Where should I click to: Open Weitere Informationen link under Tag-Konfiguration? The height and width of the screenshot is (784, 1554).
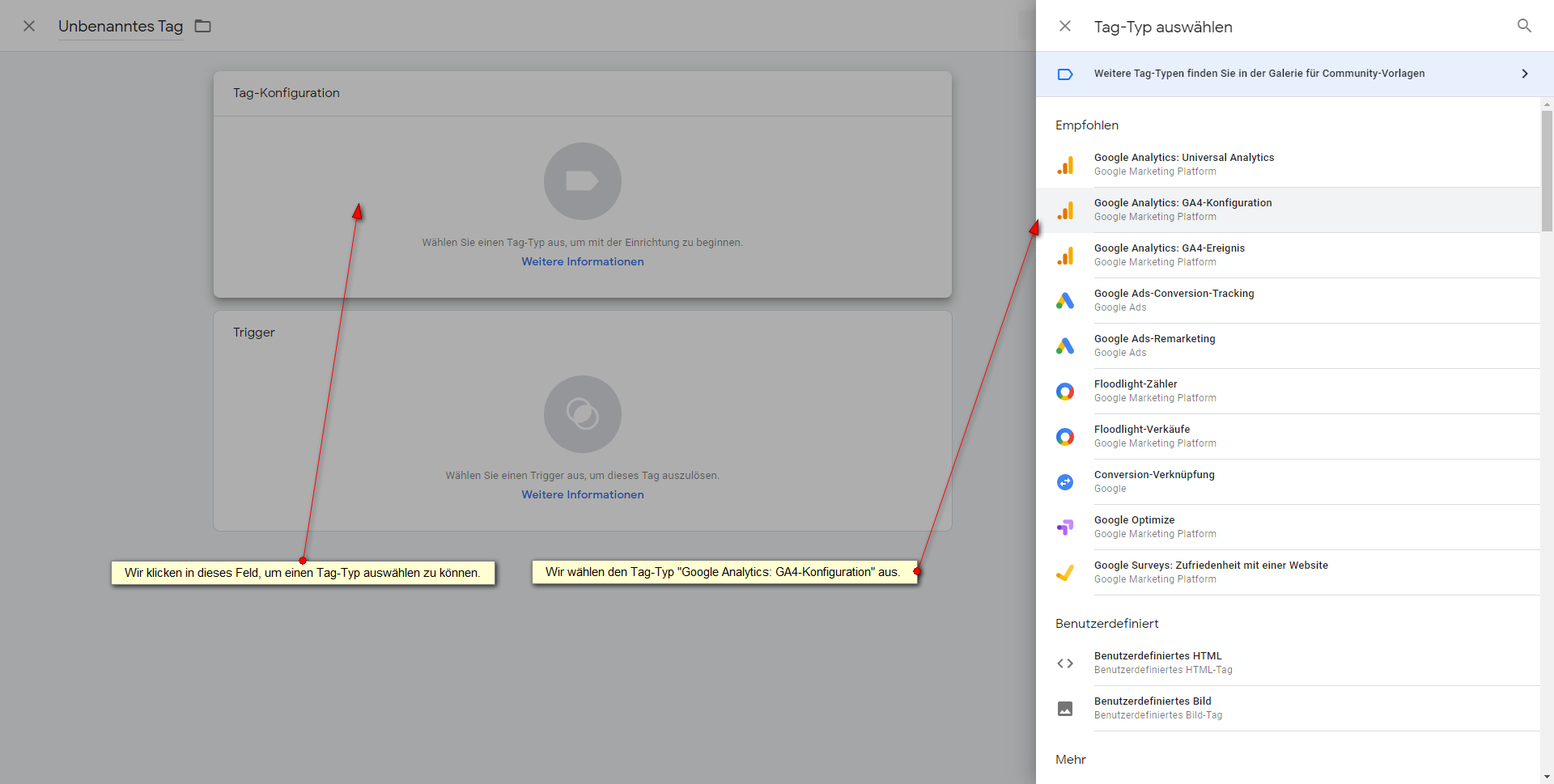[x=582, y=261]
